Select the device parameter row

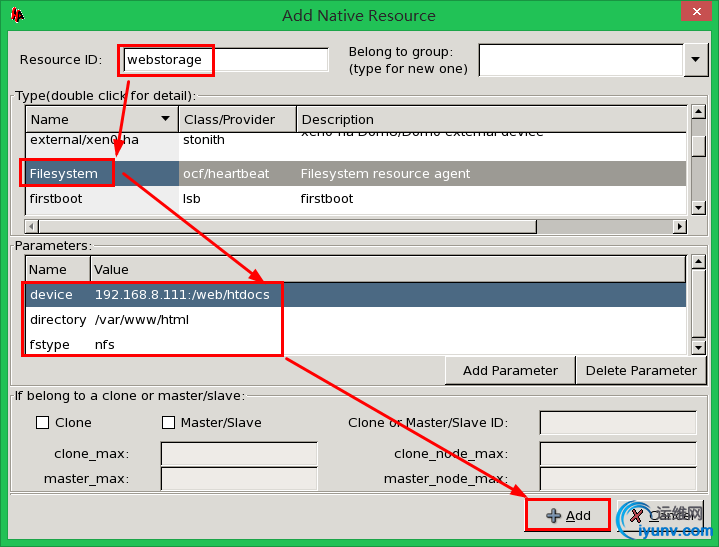click(356, 294)
